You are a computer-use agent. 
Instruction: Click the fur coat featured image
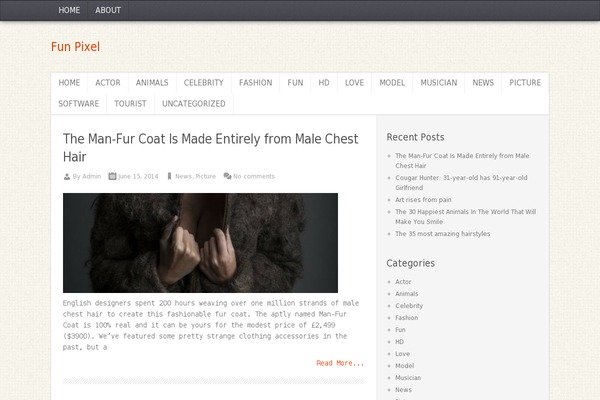[201, 243]
